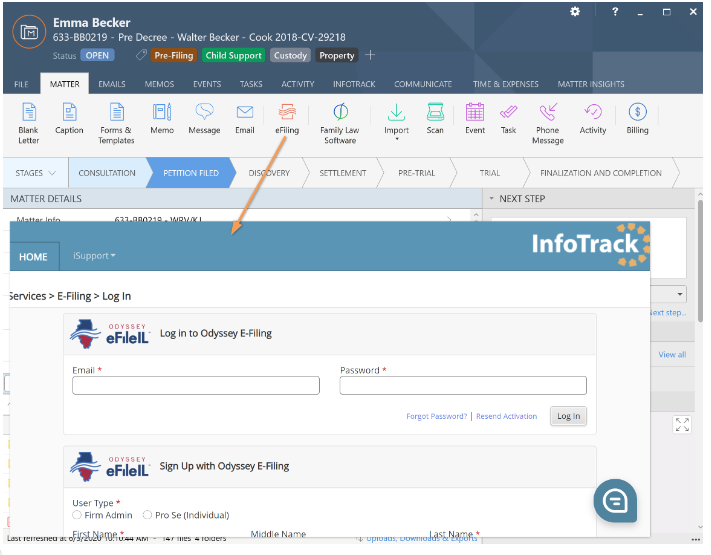711x555 pixels.
Task: Expand the Import dropdown arrow
Action: pyautogui.click(x=397, y=139)
